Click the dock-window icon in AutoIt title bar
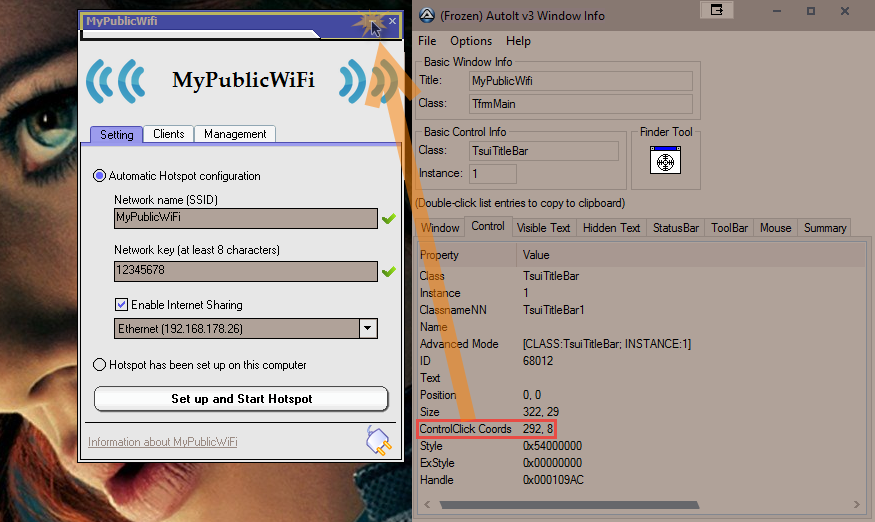The width and height of the screenshot is (875, 522). [x=716, y=10]
